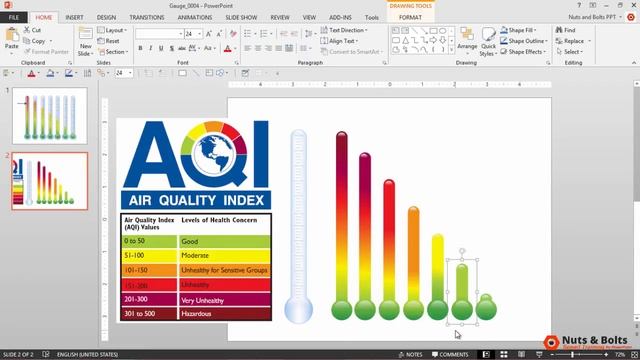
Task: Collapse the ribbon with the chevron arrow
Action: [x=634, y=63]
